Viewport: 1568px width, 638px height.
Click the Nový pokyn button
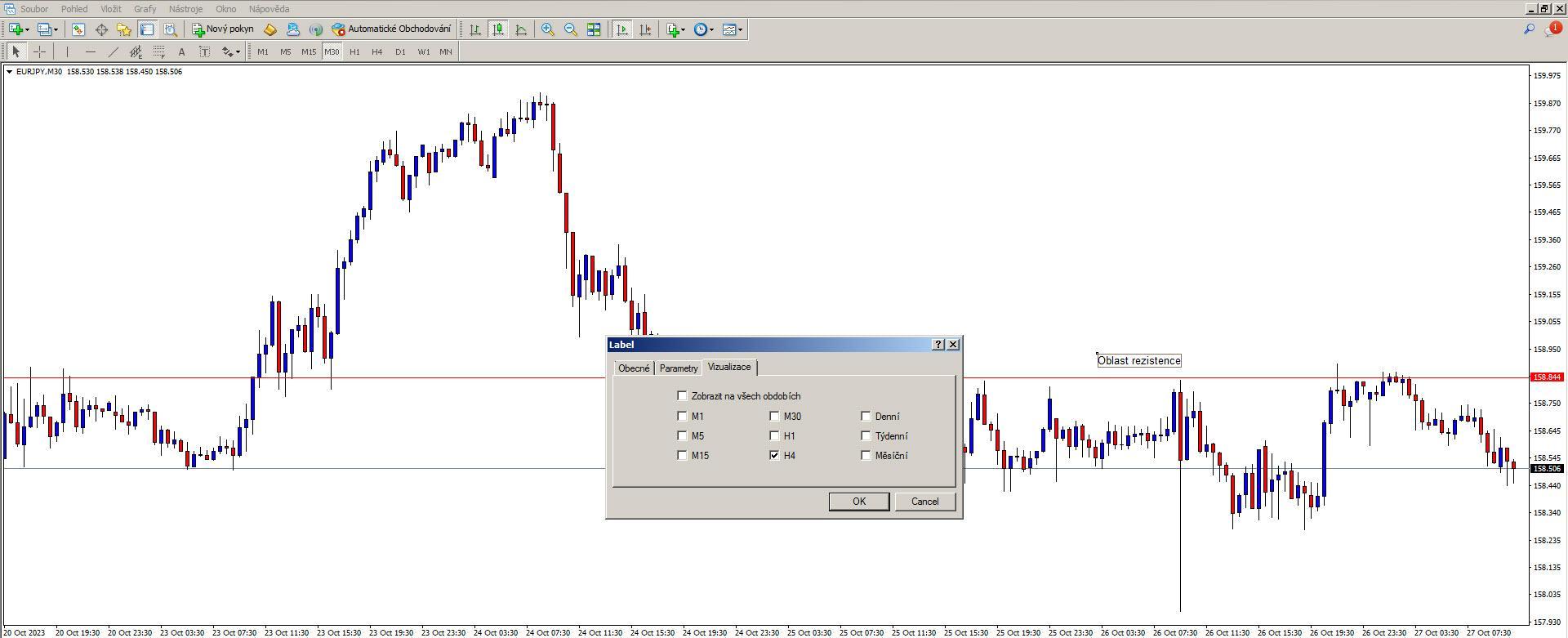[223, 29]
